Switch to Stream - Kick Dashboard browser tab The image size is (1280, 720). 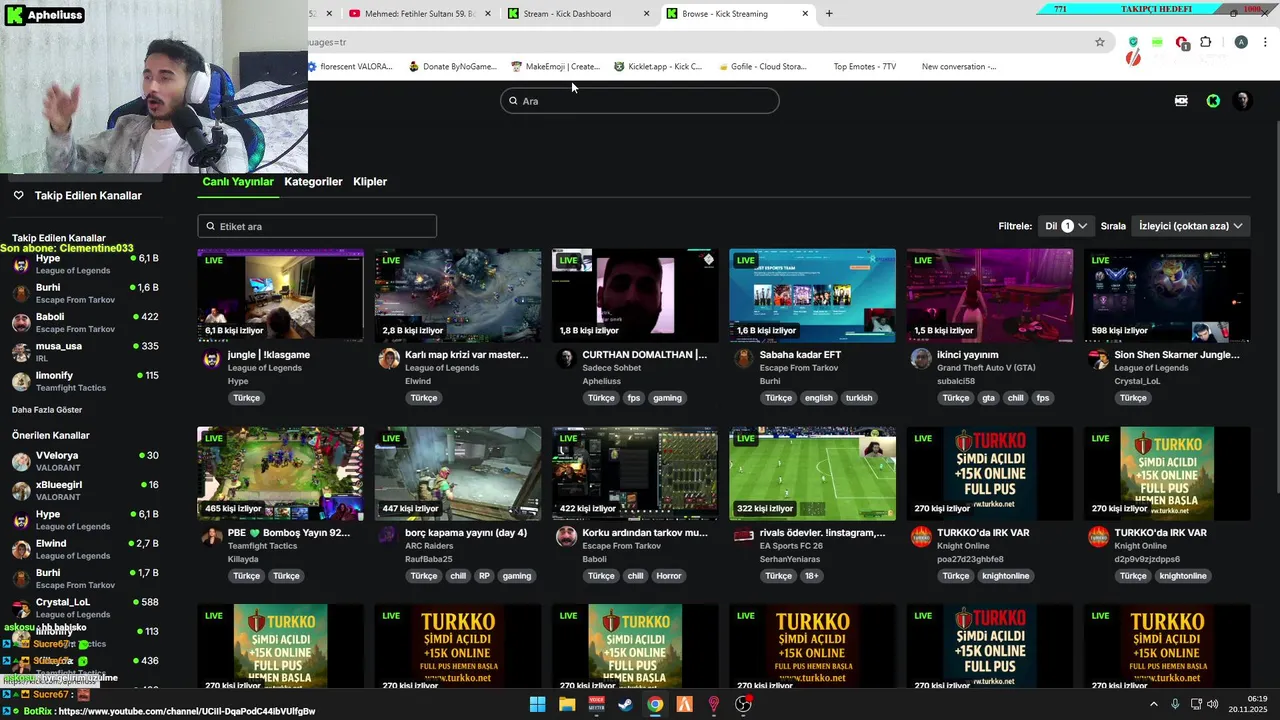[578, 14]
